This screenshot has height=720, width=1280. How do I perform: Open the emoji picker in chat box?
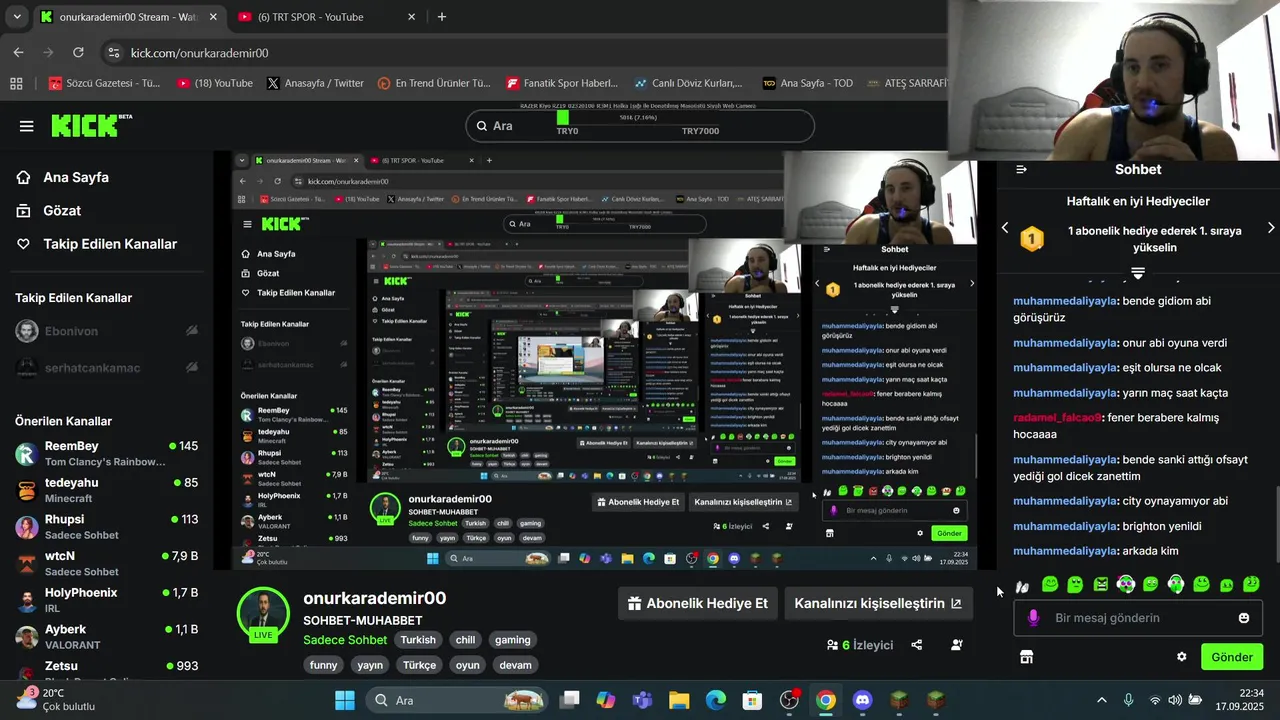coord(1244,618)
